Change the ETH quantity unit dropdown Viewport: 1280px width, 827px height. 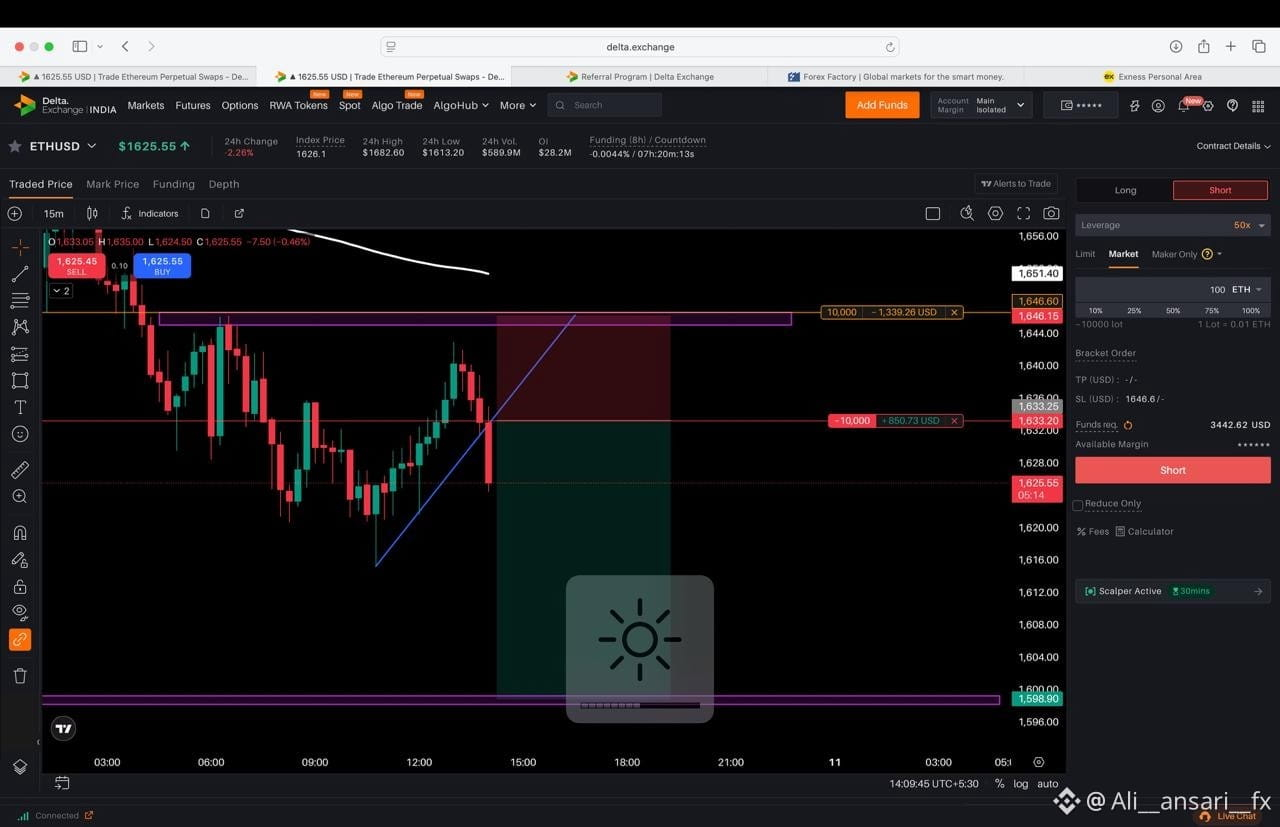[1246, 289]
